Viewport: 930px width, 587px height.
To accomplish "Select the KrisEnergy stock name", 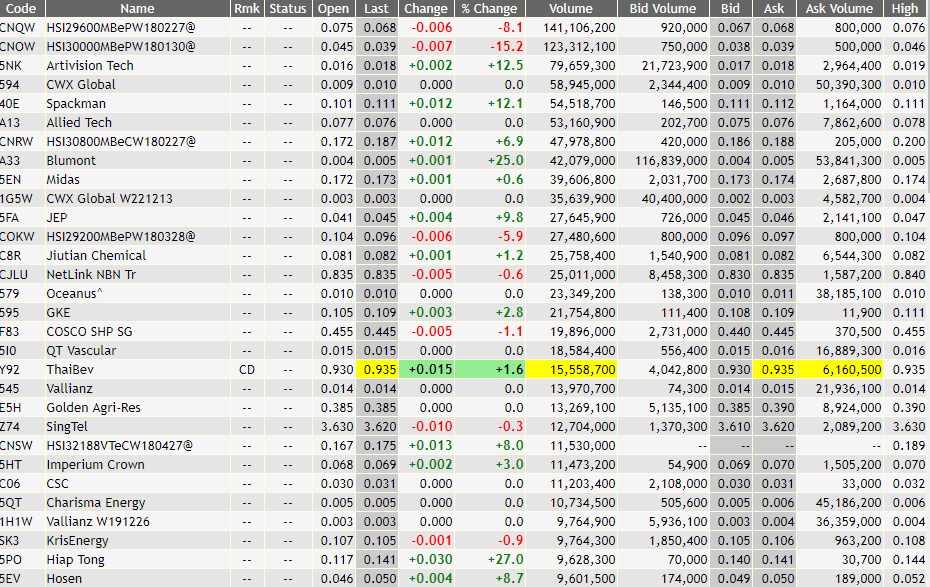I will click(78, 540).
